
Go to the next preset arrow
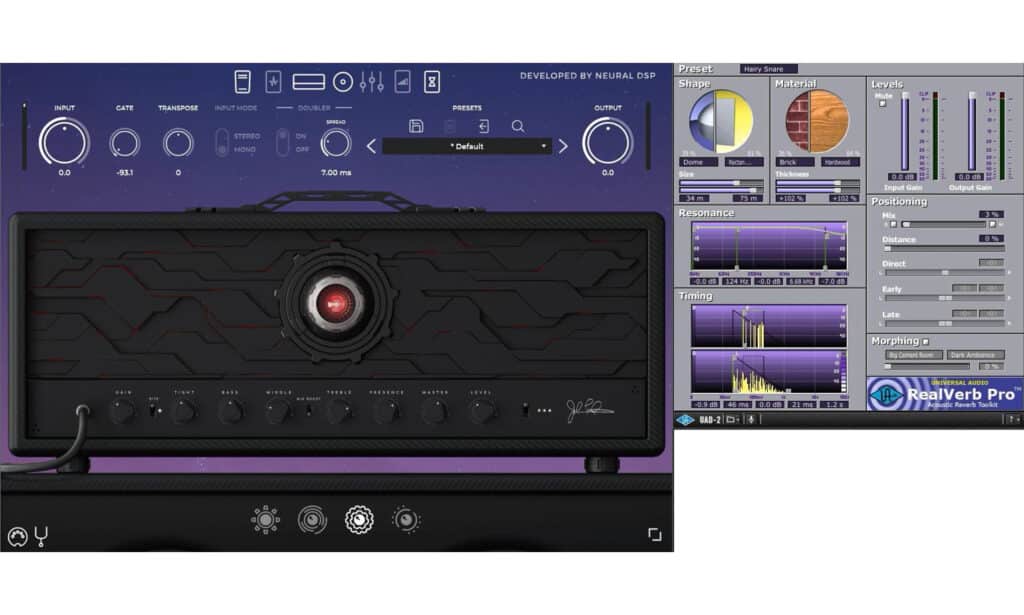(x=563, y=146)
